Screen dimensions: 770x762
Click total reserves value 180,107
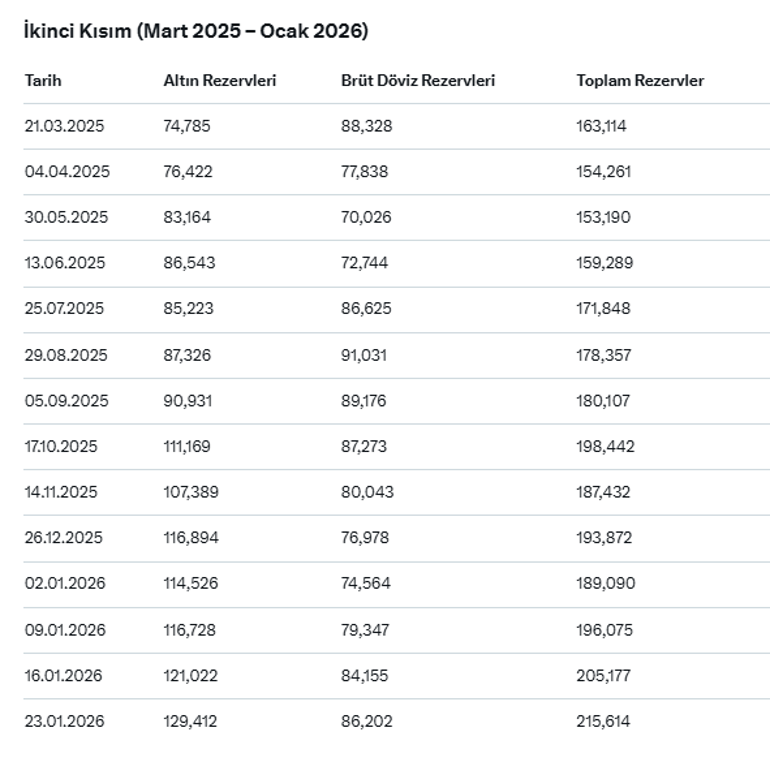[603, 401]
